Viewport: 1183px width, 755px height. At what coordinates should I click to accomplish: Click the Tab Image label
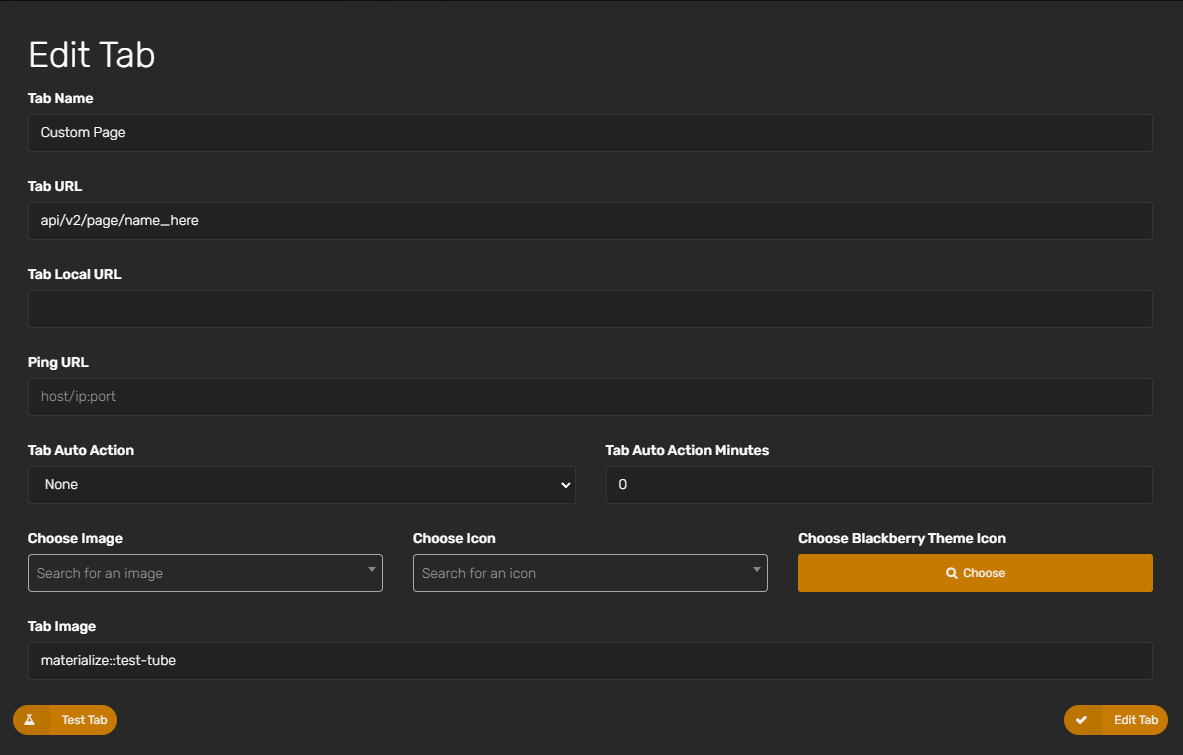click(x=62, y=627)
